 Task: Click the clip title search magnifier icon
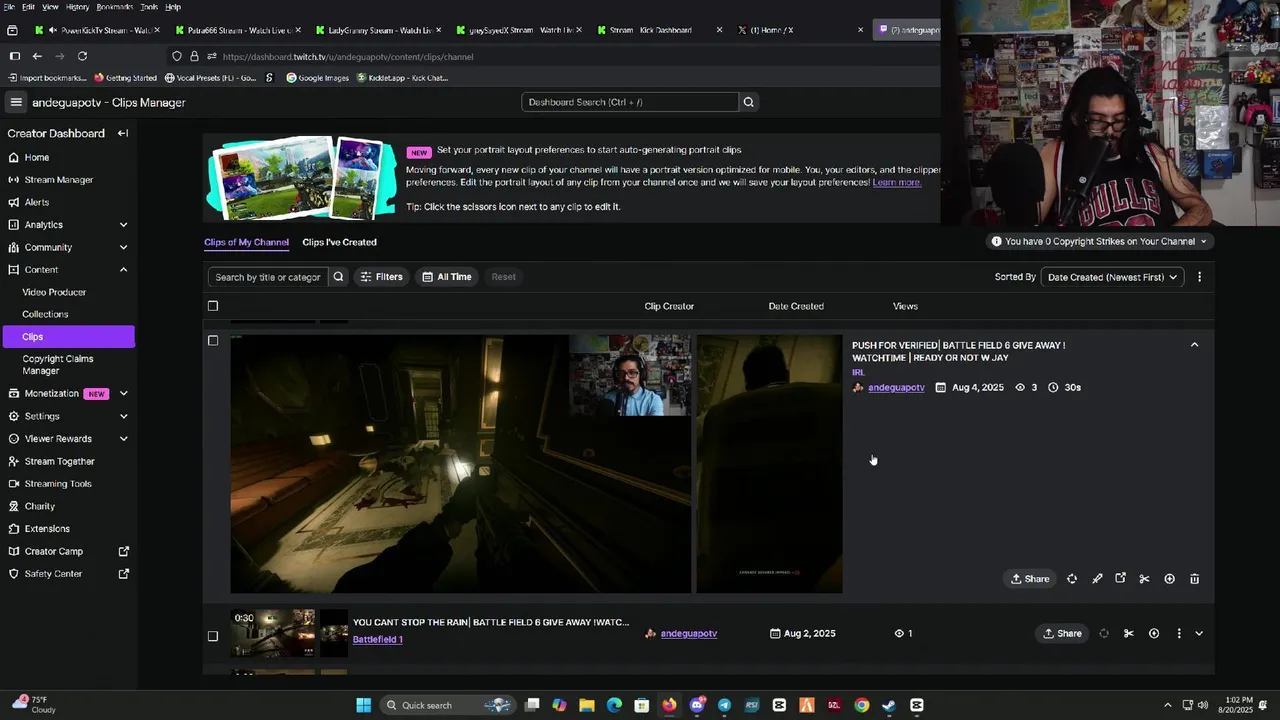[x=338, y=277]
